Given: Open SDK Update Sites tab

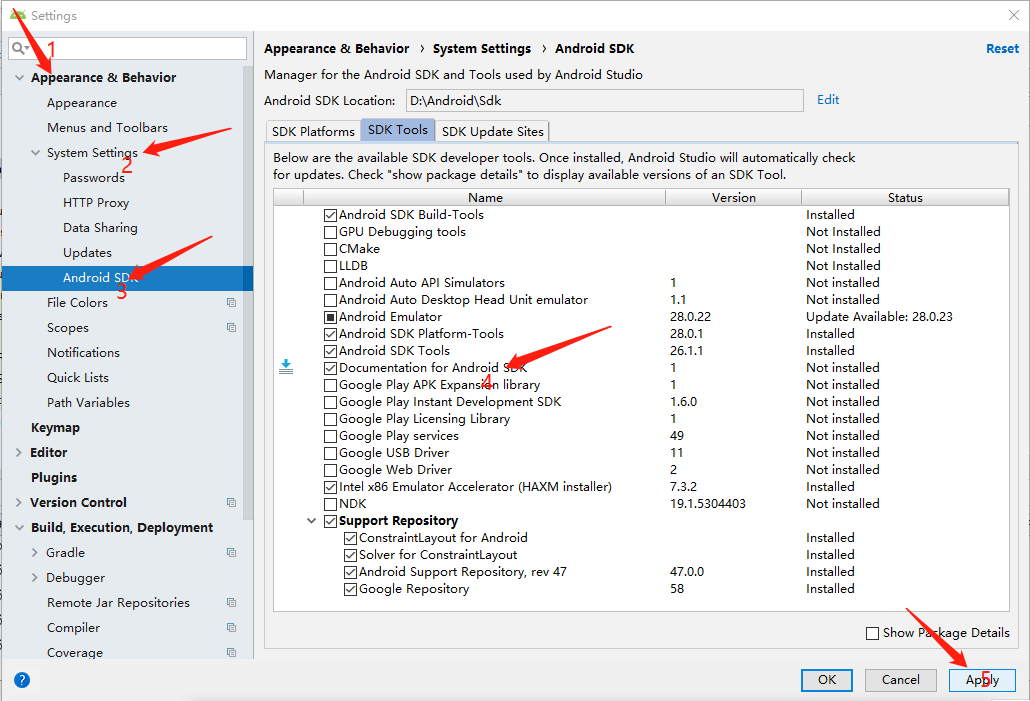Looking at the screenshot, I should [493, 131].
